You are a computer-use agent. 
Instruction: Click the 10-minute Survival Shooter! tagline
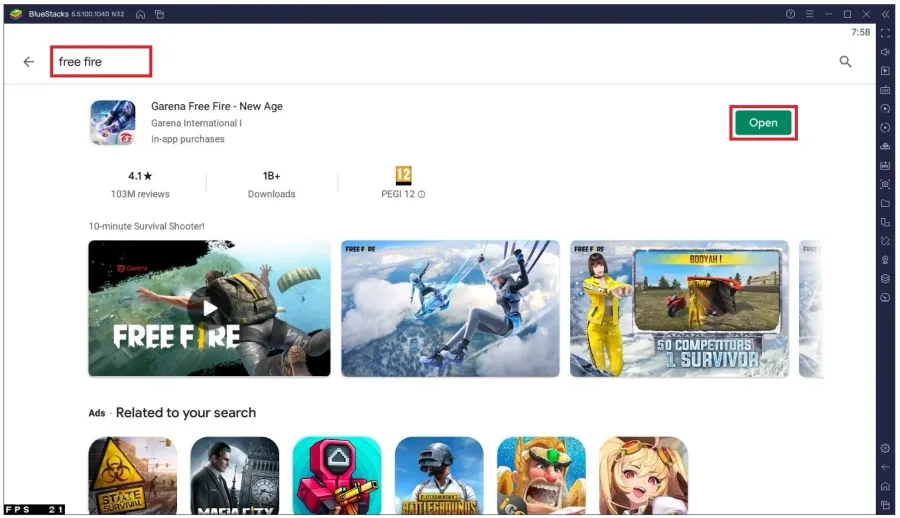coord(146,226)
